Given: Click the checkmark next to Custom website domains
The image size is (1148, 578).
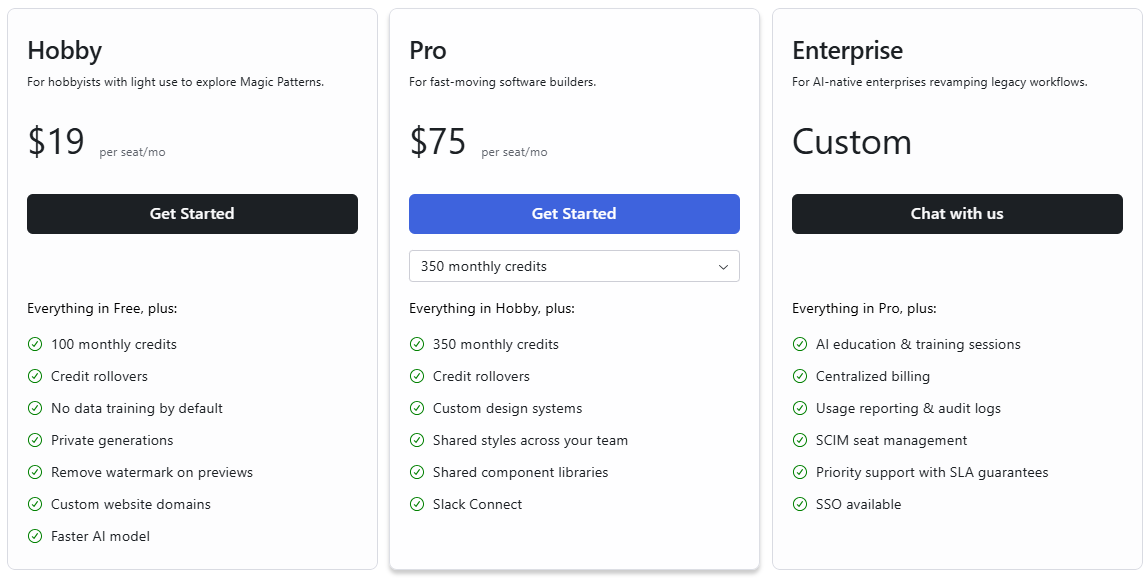Looking at the screenshot, I should click(x=35, y=504).
